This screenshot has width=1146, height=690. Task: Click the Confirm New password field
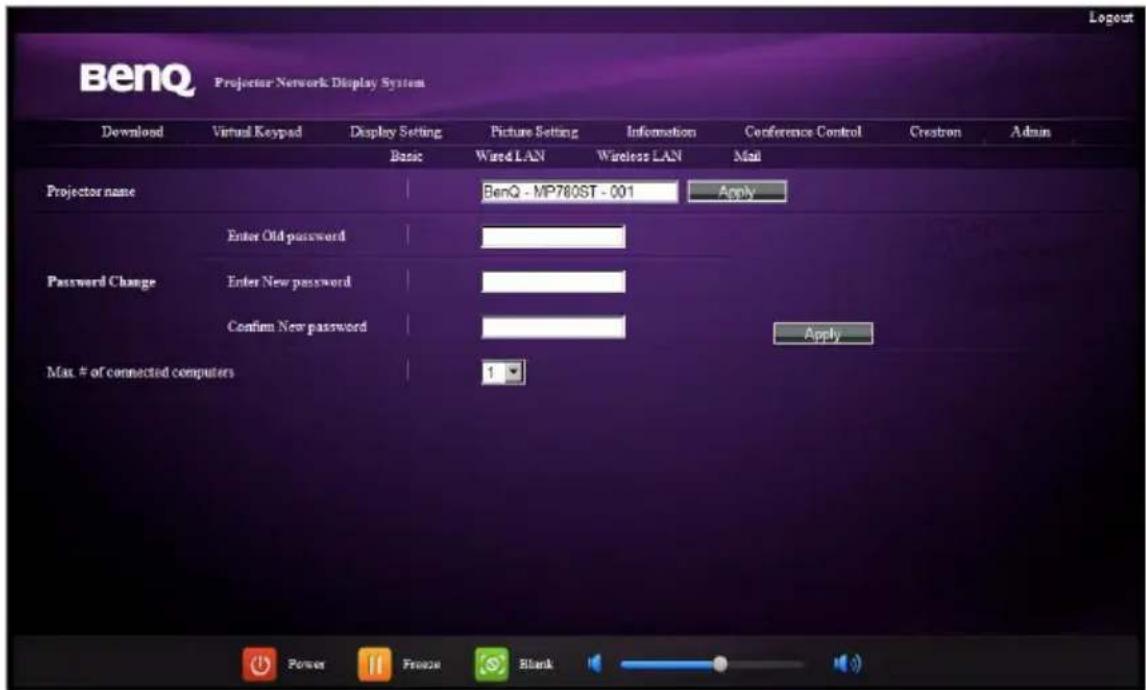pyautogui.click(x=553, y=327)
